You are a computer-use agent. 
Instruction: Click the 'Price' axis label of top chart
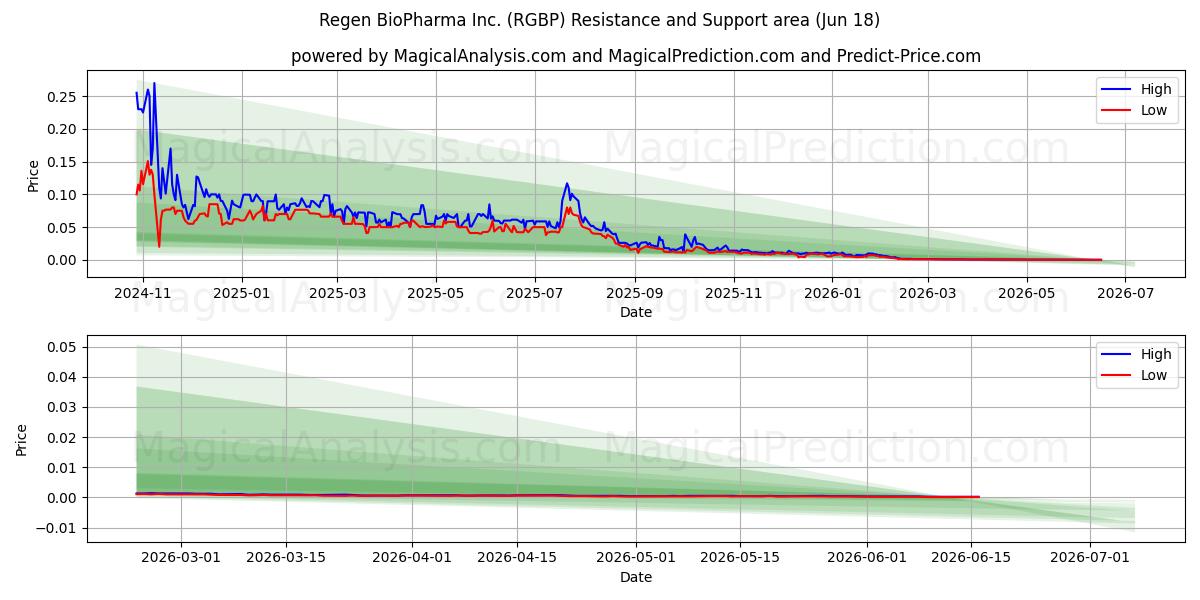(x=33, y=175)
